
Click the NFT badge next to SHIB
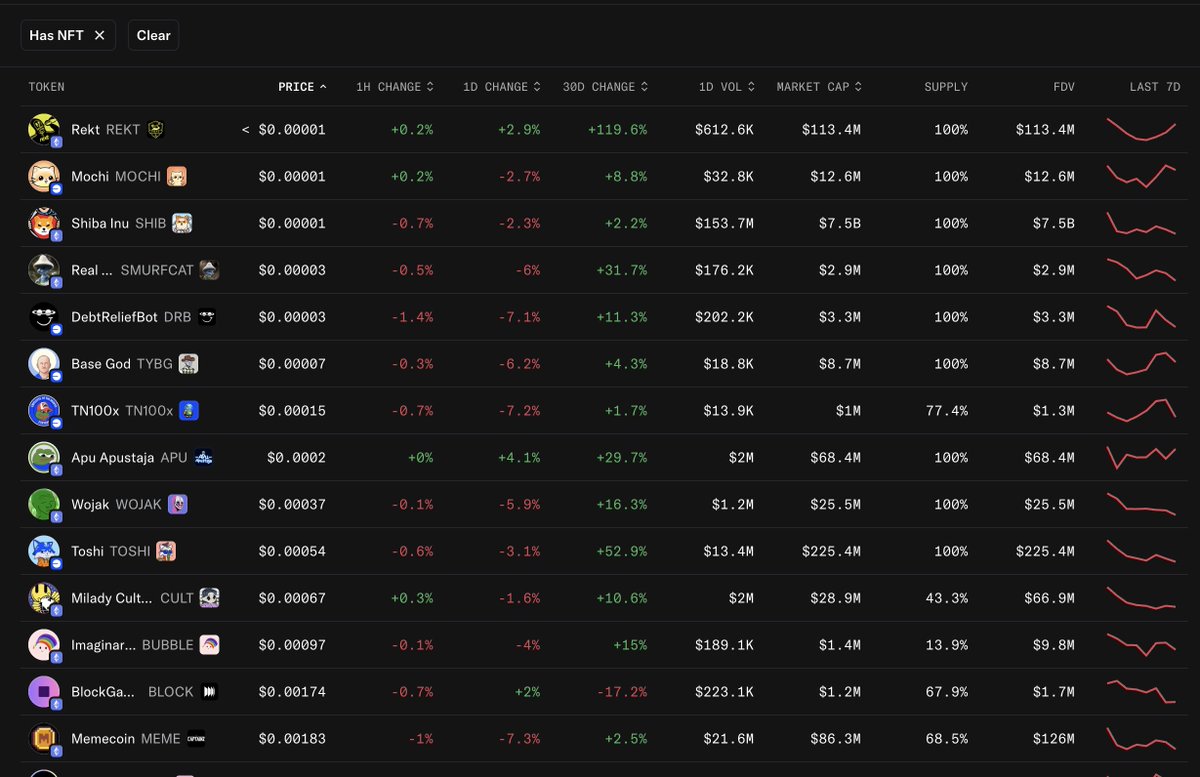[182, 224]
